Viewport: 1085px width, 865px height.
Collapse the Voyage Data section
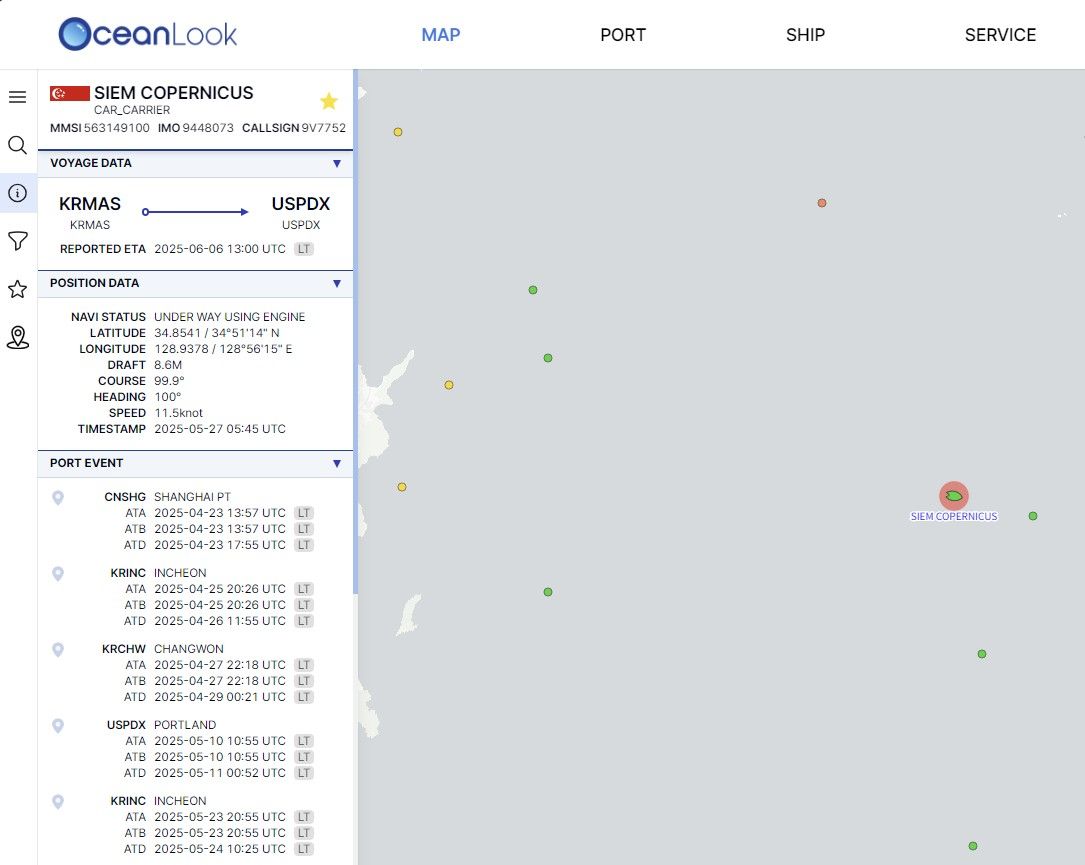336,163
